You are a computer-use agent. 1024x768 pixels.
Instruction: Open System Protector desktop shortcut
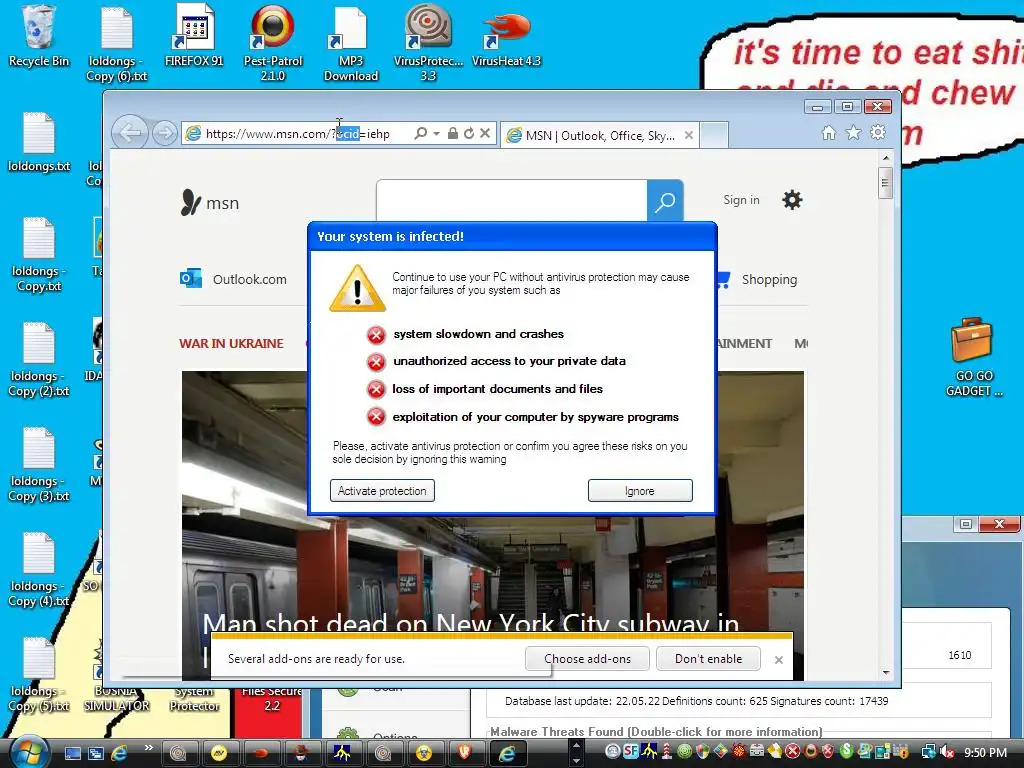point(194,699)
